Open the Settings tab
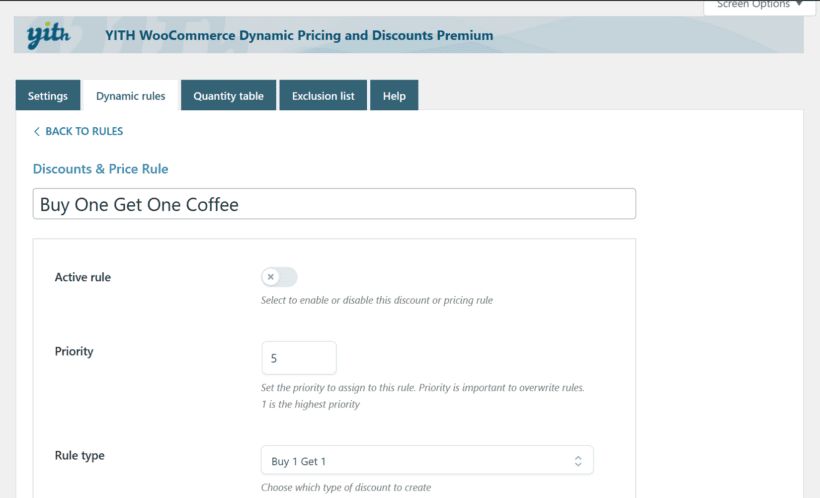Screen dimensions: 820x498 (48, 96)
